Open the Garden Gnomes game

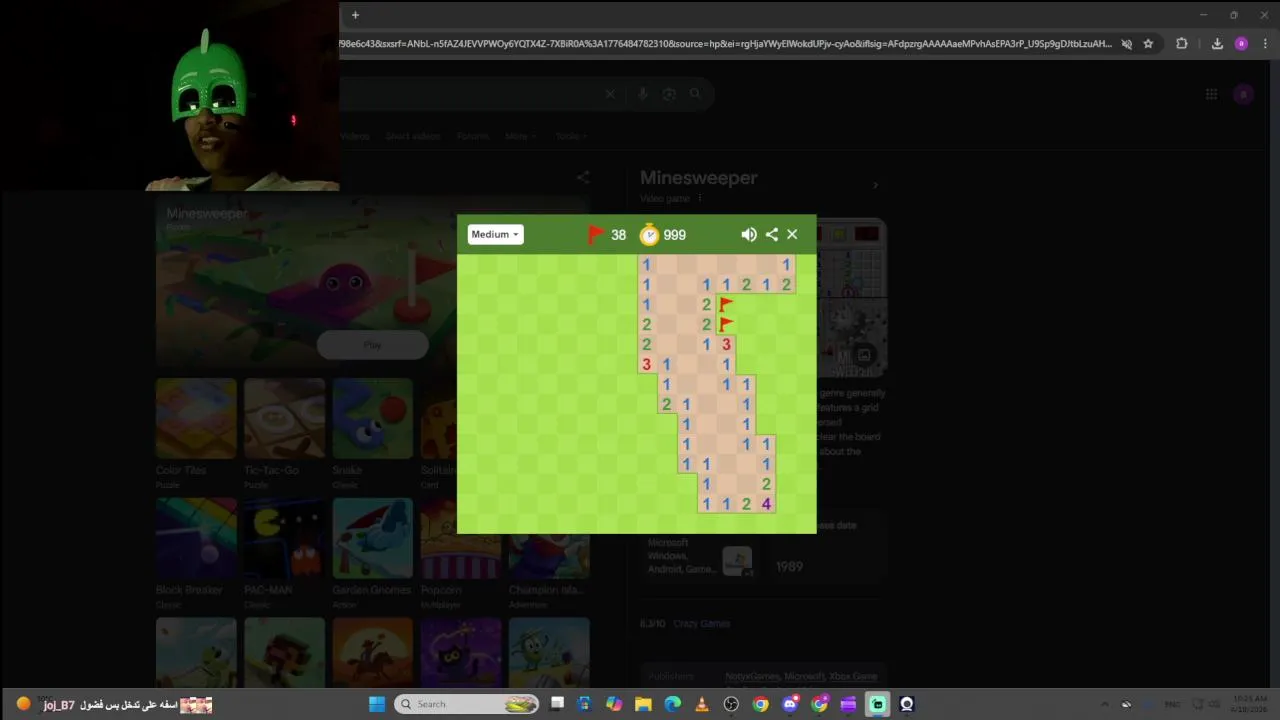(372, 538)
